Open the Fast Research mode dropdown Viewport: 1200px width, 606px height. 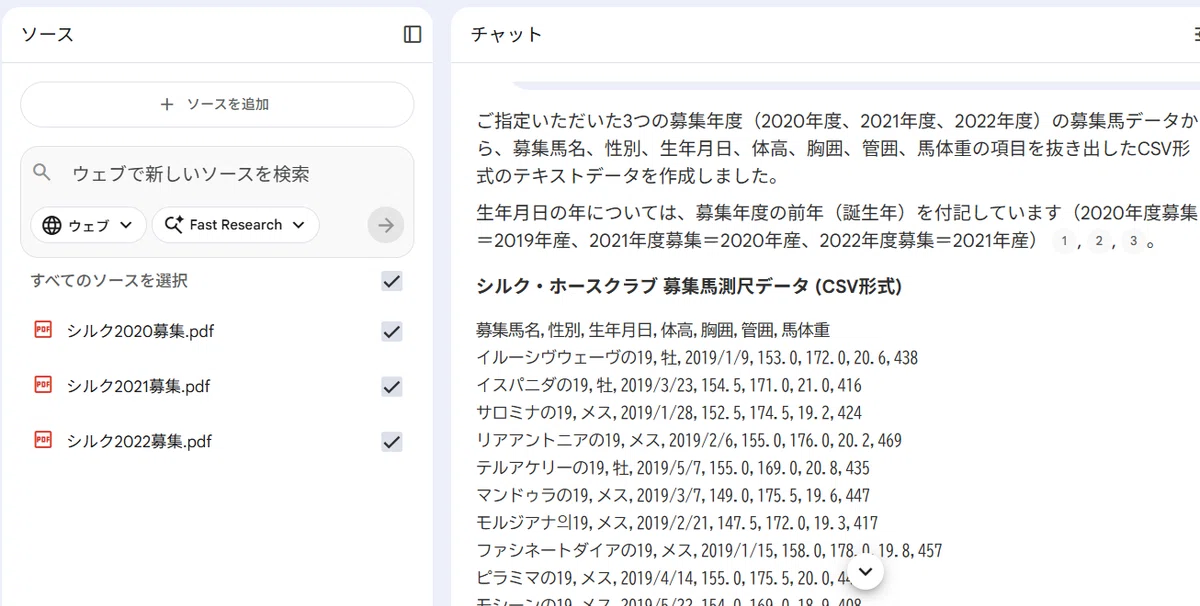(235, 225)
